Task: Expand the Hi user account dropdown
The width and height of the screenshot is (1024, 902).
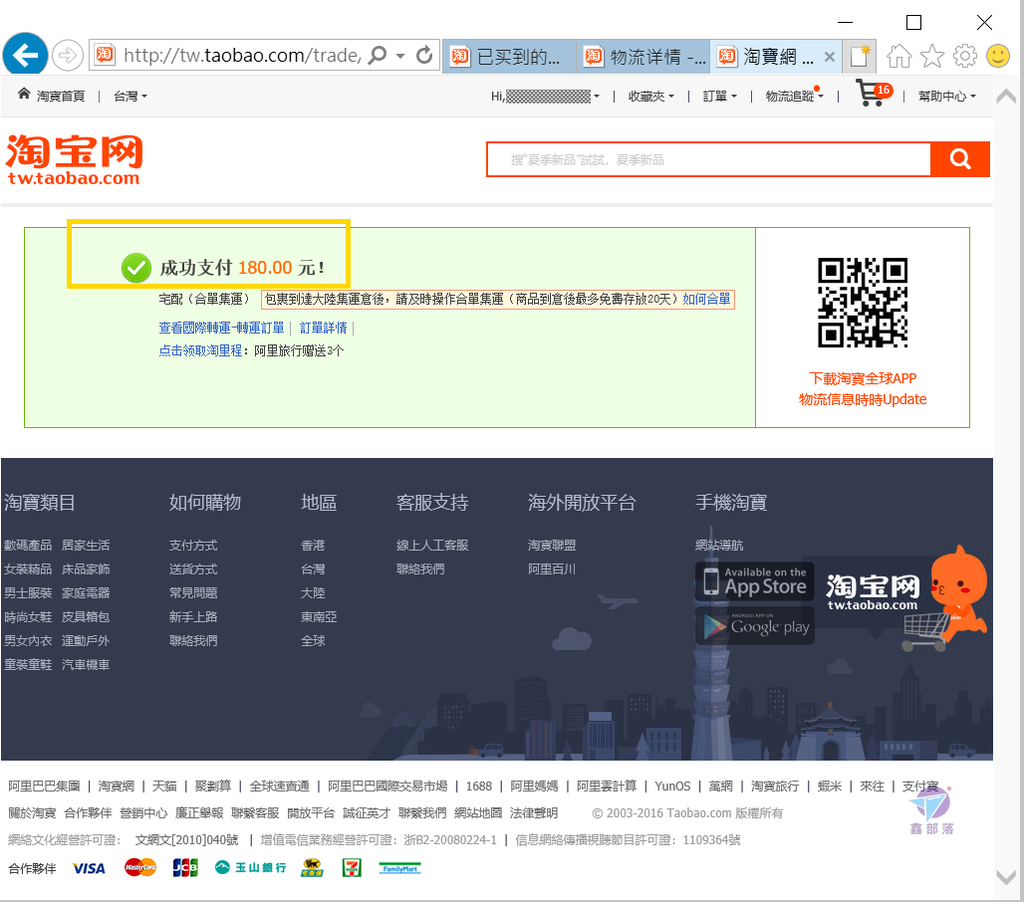Action: coord(545,96)
